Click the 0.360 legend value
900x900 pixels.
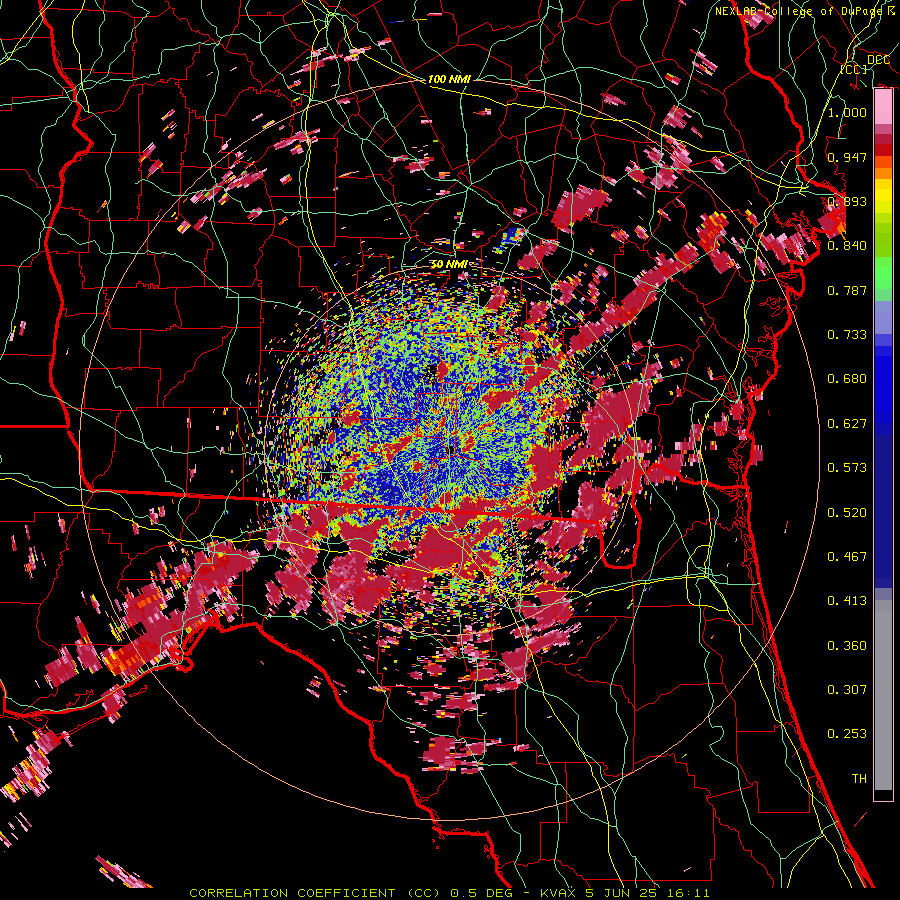click(x=847, y=646)
